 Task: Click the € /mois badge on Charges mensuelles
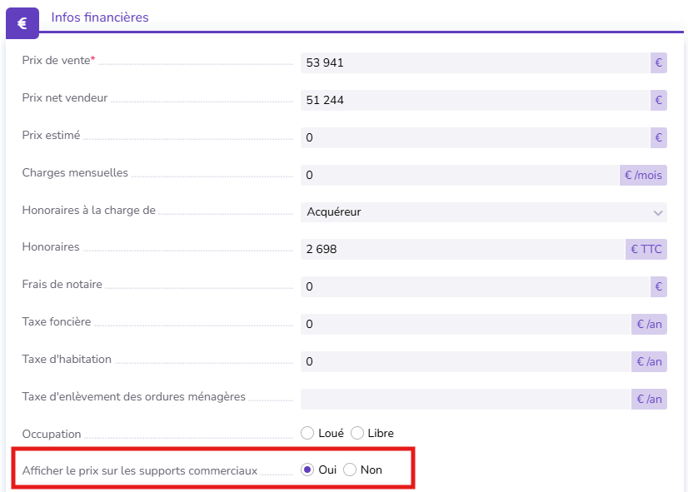pos(643,175)
